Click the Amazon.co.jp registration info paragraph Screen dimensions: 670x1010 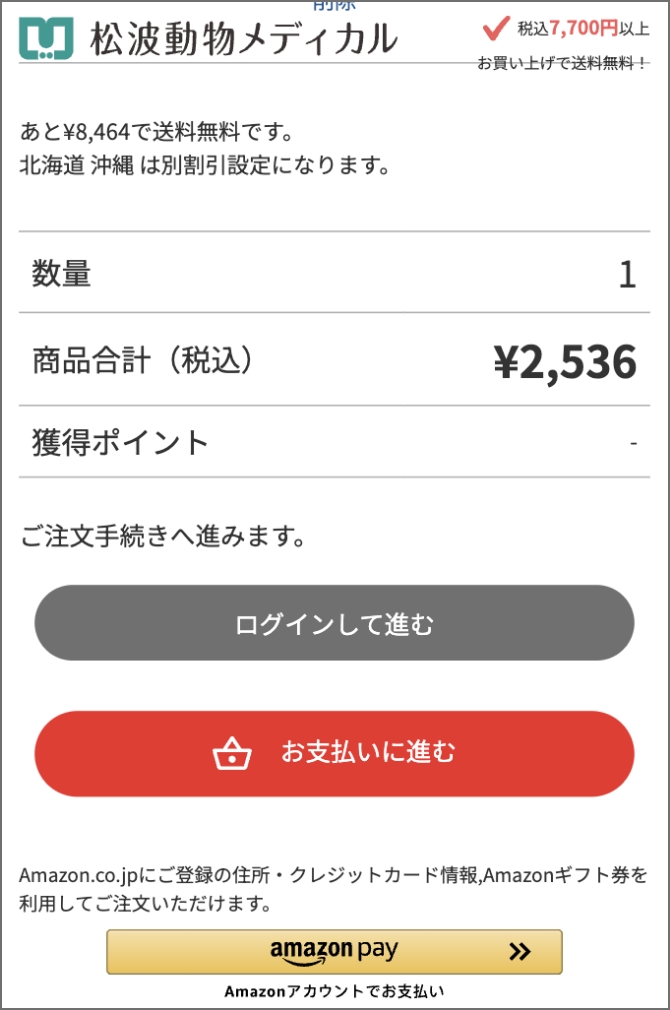pos(333,889)
